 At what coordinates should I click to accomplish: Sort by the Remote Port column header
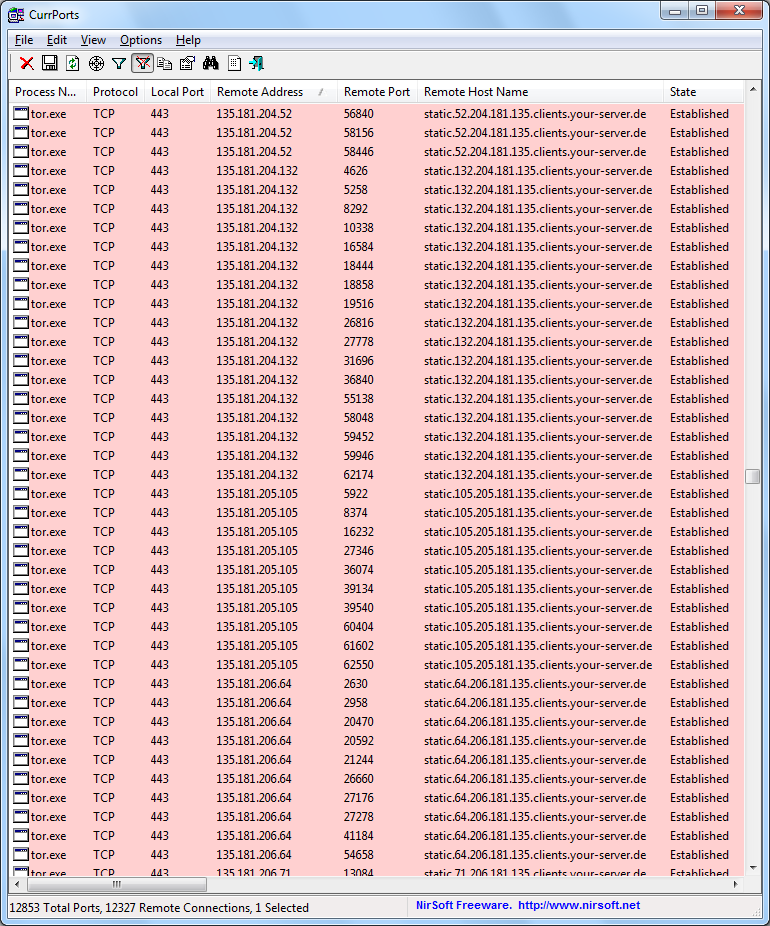(x=377, y=92)
